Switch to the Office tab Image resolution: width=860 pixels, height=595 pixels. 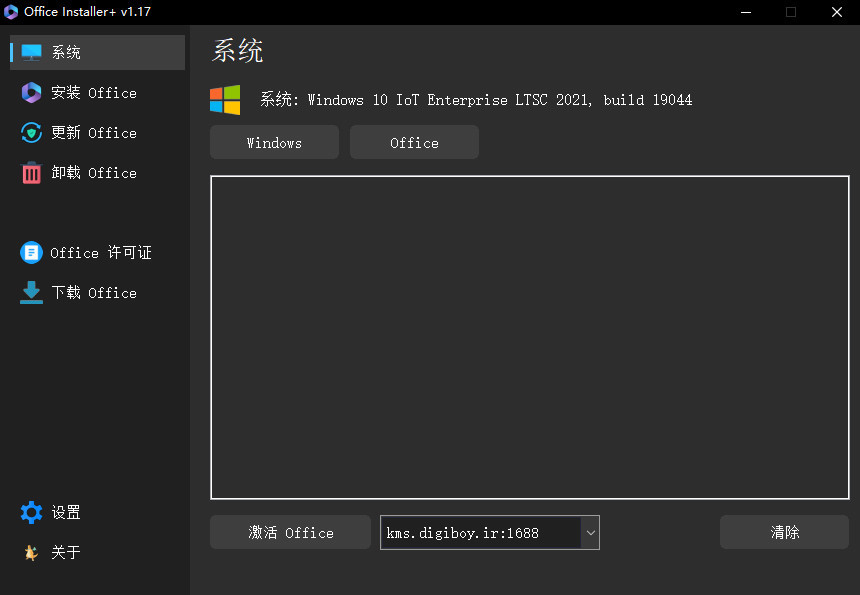pos(414,142)
